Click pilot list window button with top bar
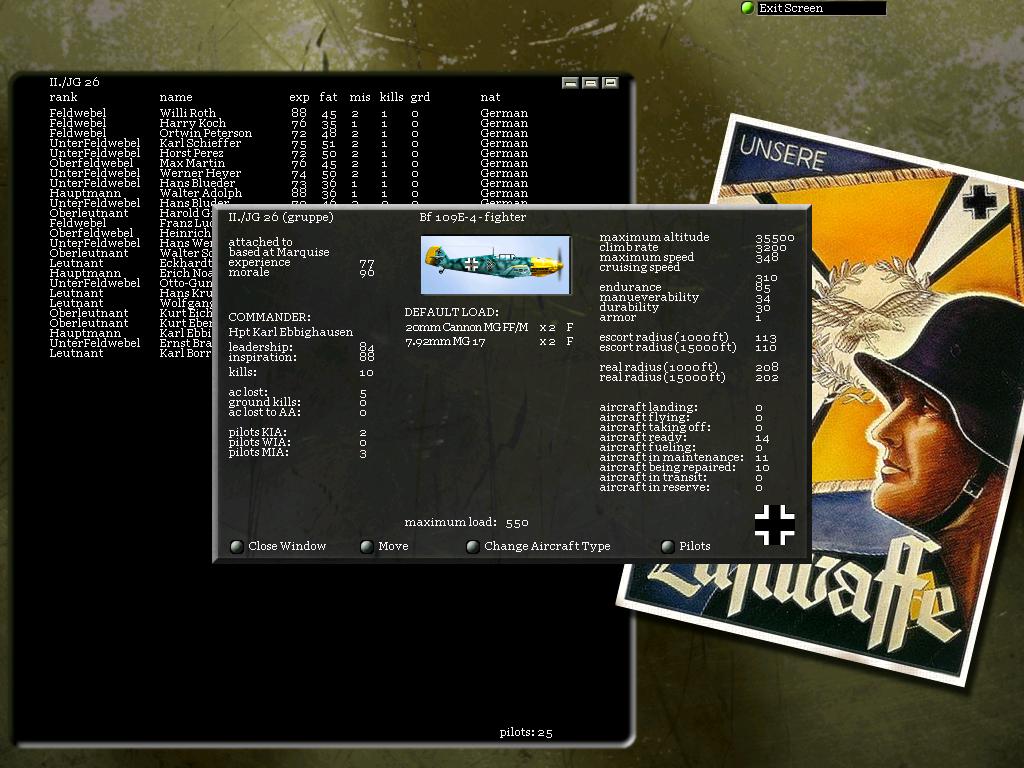 point(611,83)
